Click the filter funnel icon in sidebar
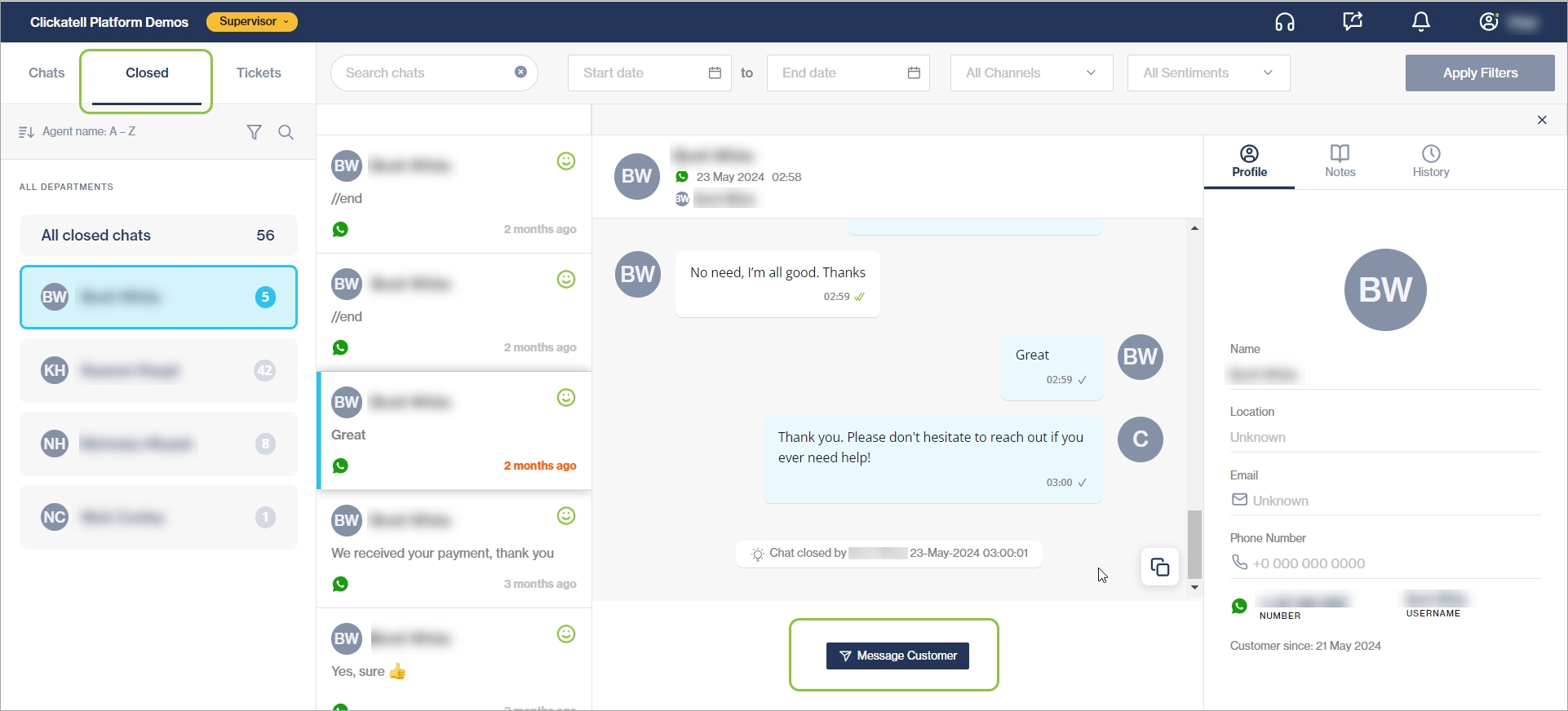 click(x=255, y=132)
